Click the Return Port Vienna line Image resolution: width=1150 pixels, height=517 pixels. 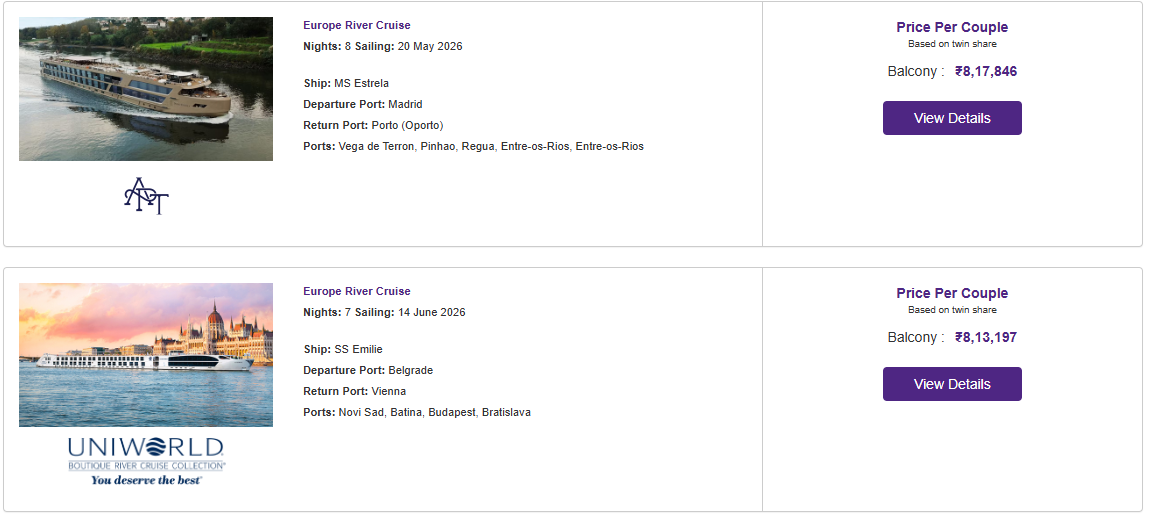tap(354, 392)
